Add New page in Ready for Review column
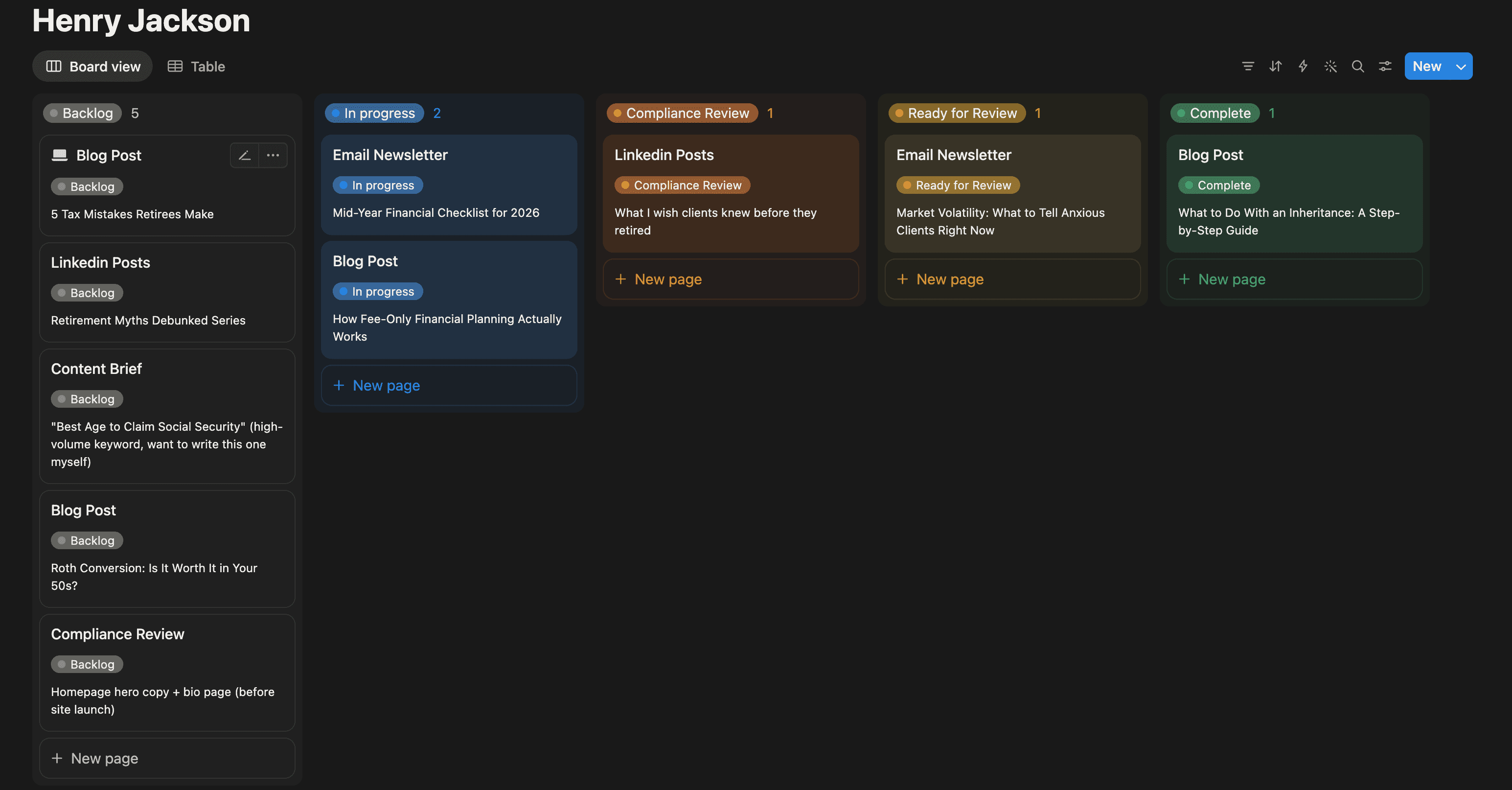The width and height of the screenshot is (1512, 790). pyautogui.click(x=1012, y=279)
